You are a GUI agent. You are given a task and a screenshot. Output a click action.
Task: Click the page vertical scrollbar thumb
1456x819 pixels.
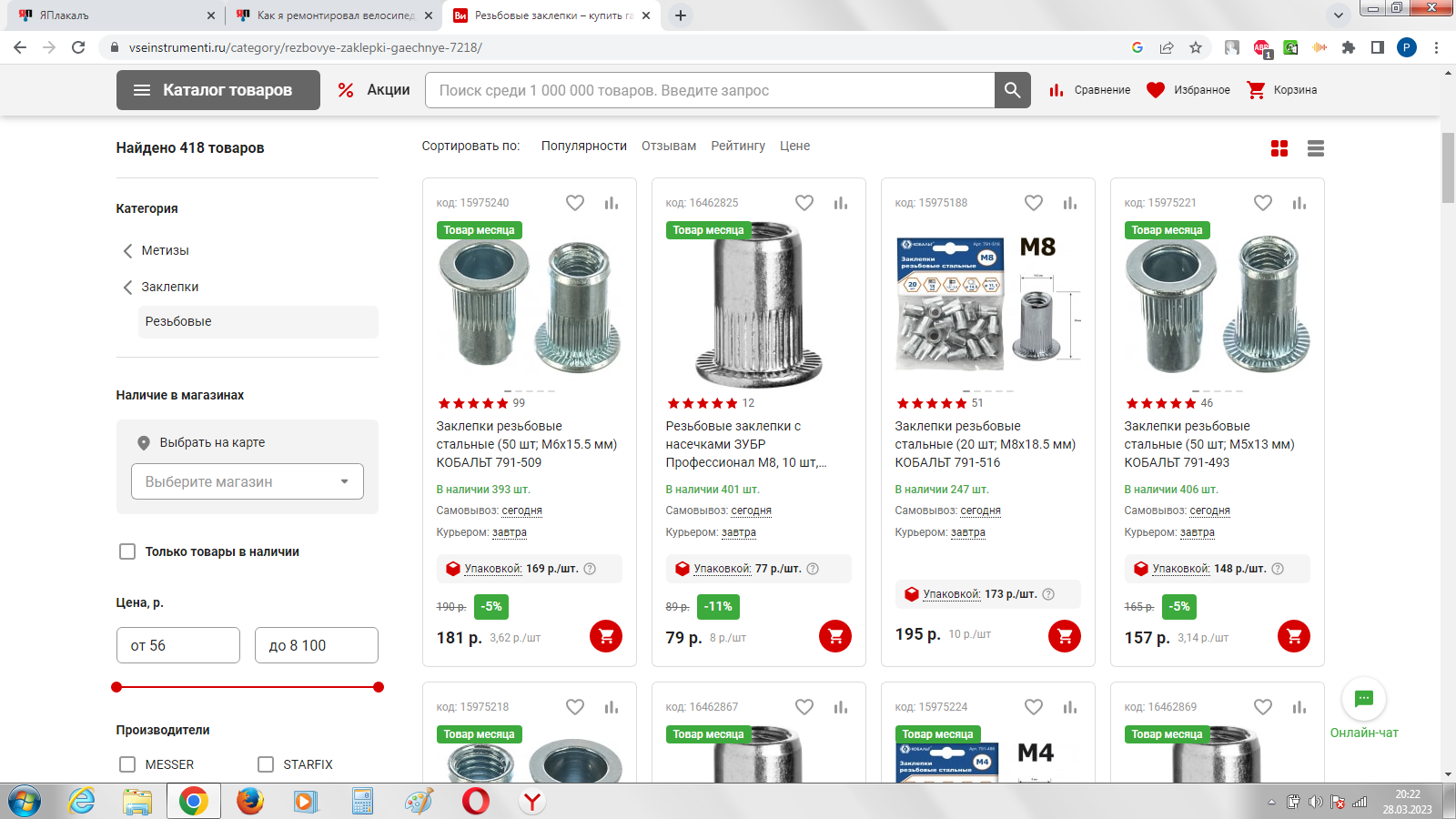coord(1448,168)
